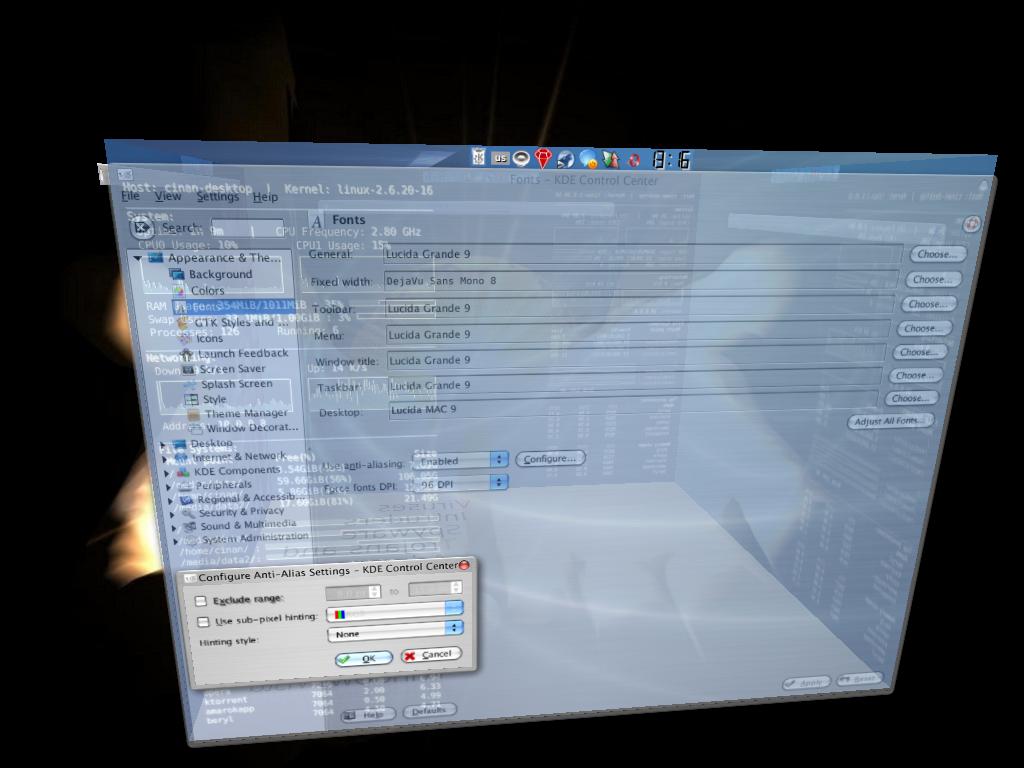1024x768 pixels.
Task: Choose the Fixed width font
Action: pos(933,279)
